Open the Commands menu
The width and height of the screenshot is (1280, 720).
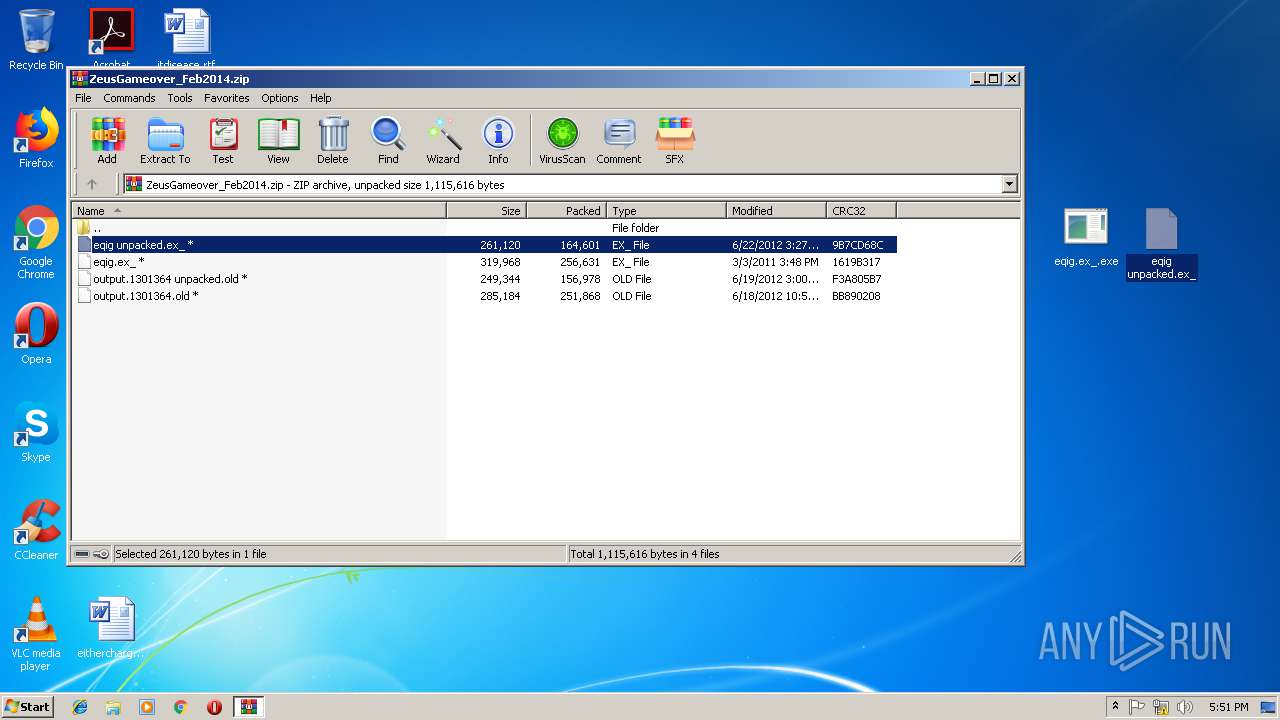click(129, 98)
